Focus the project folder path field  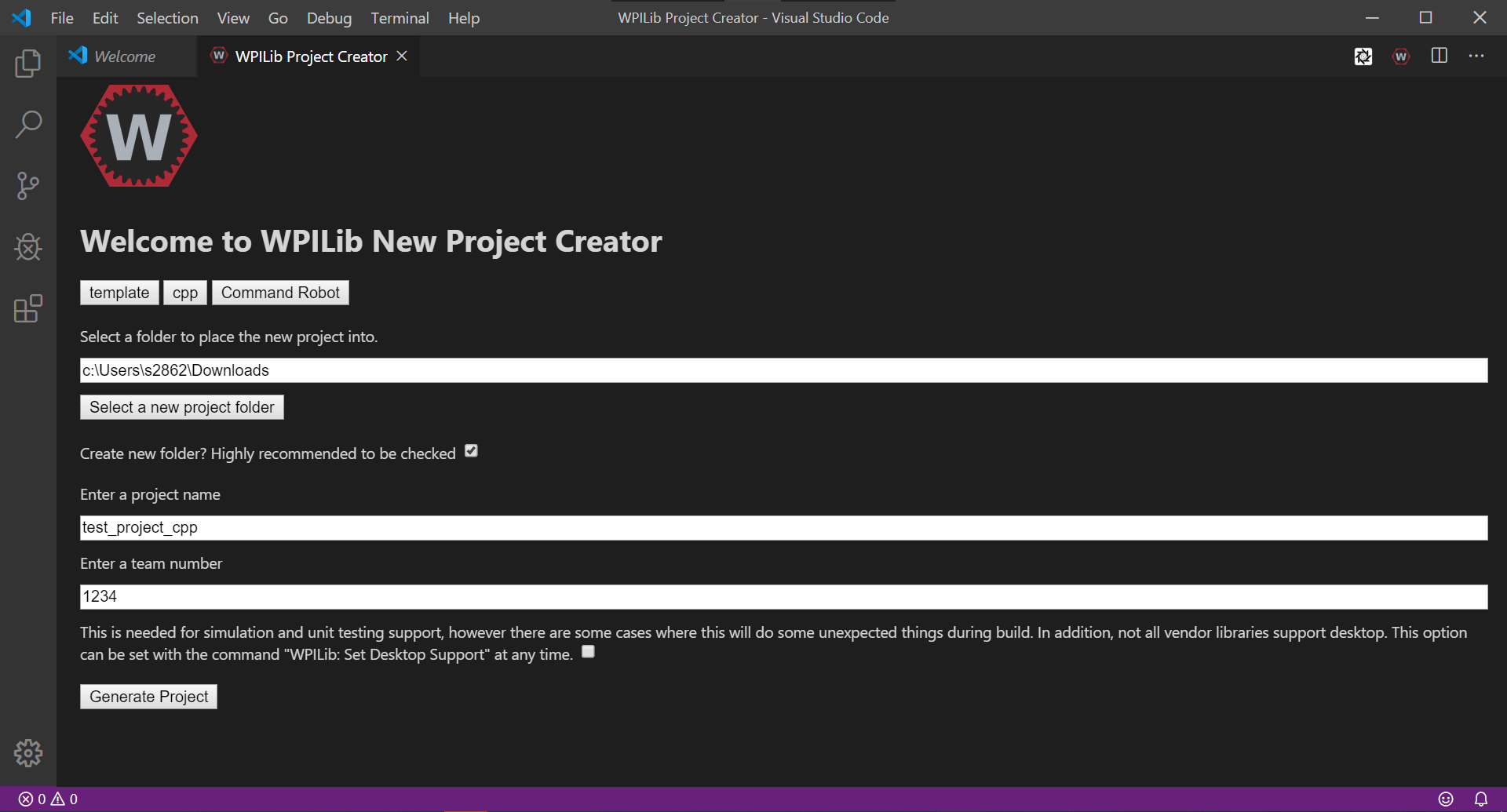coord(783,370)
